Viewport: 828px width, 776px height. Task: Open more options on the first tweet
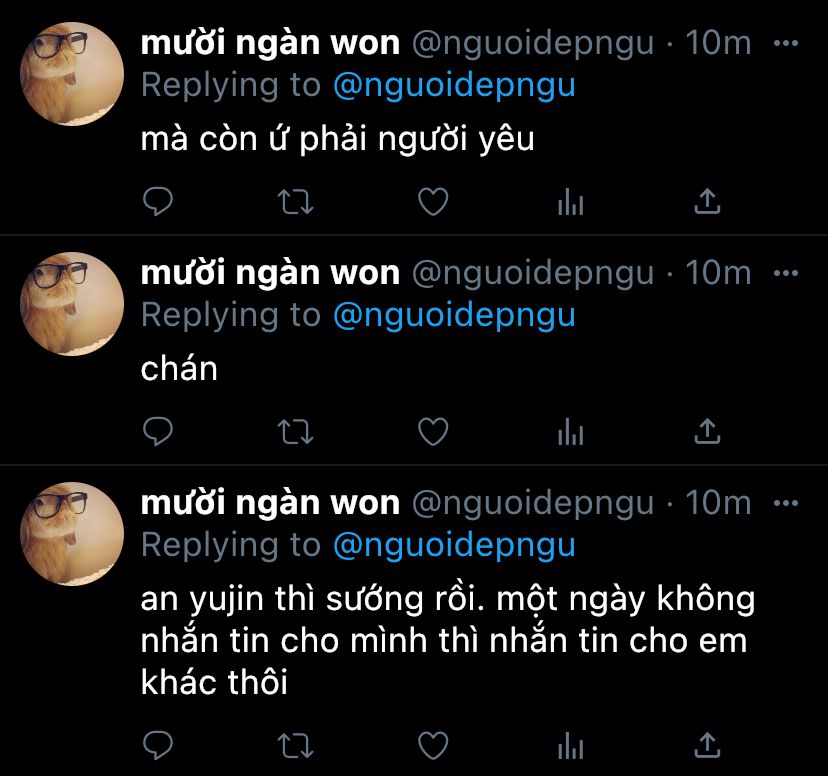(786, 43)
